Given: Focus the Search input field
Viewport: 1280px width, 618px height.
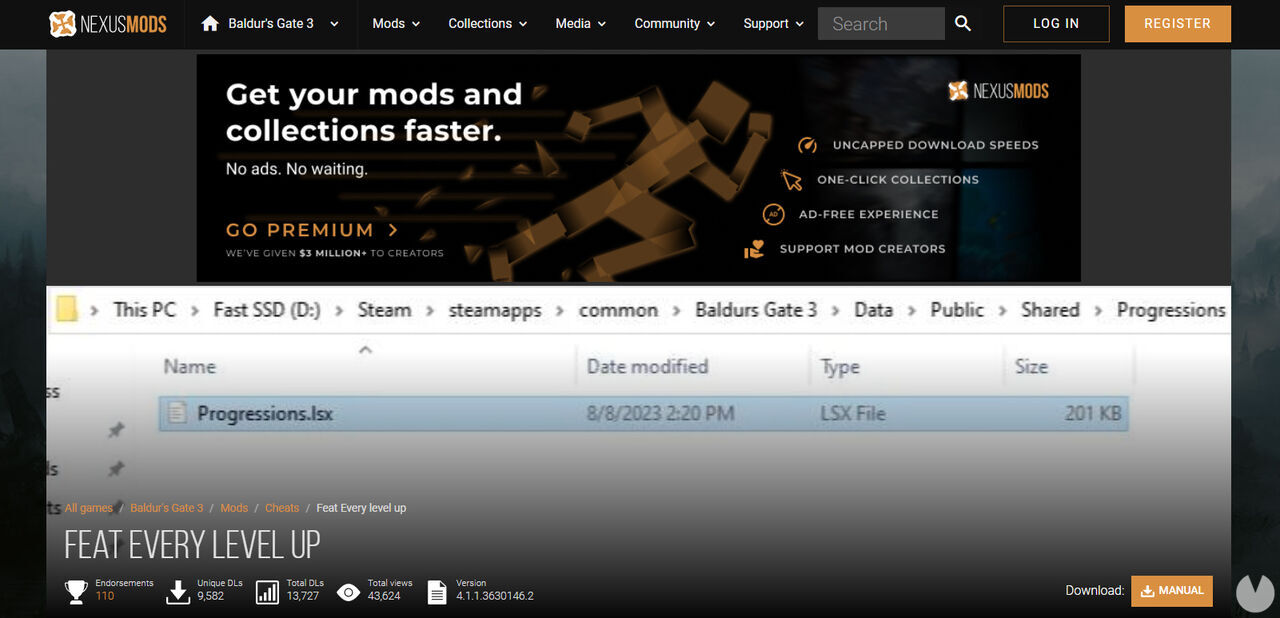Looking at the screenshot, I should [880, 24].
